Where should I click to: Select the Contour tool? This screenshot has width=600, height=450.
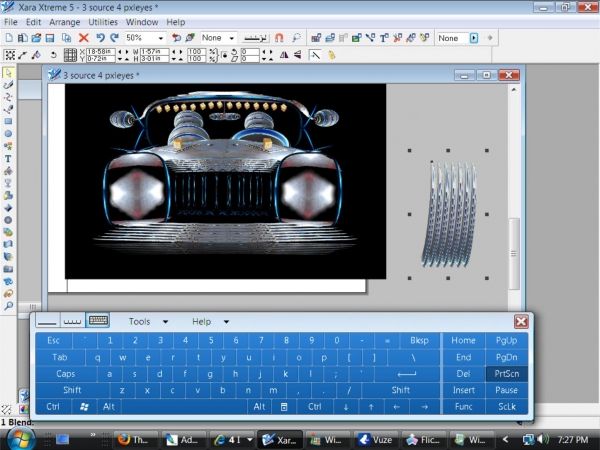(x=8, y=220)
